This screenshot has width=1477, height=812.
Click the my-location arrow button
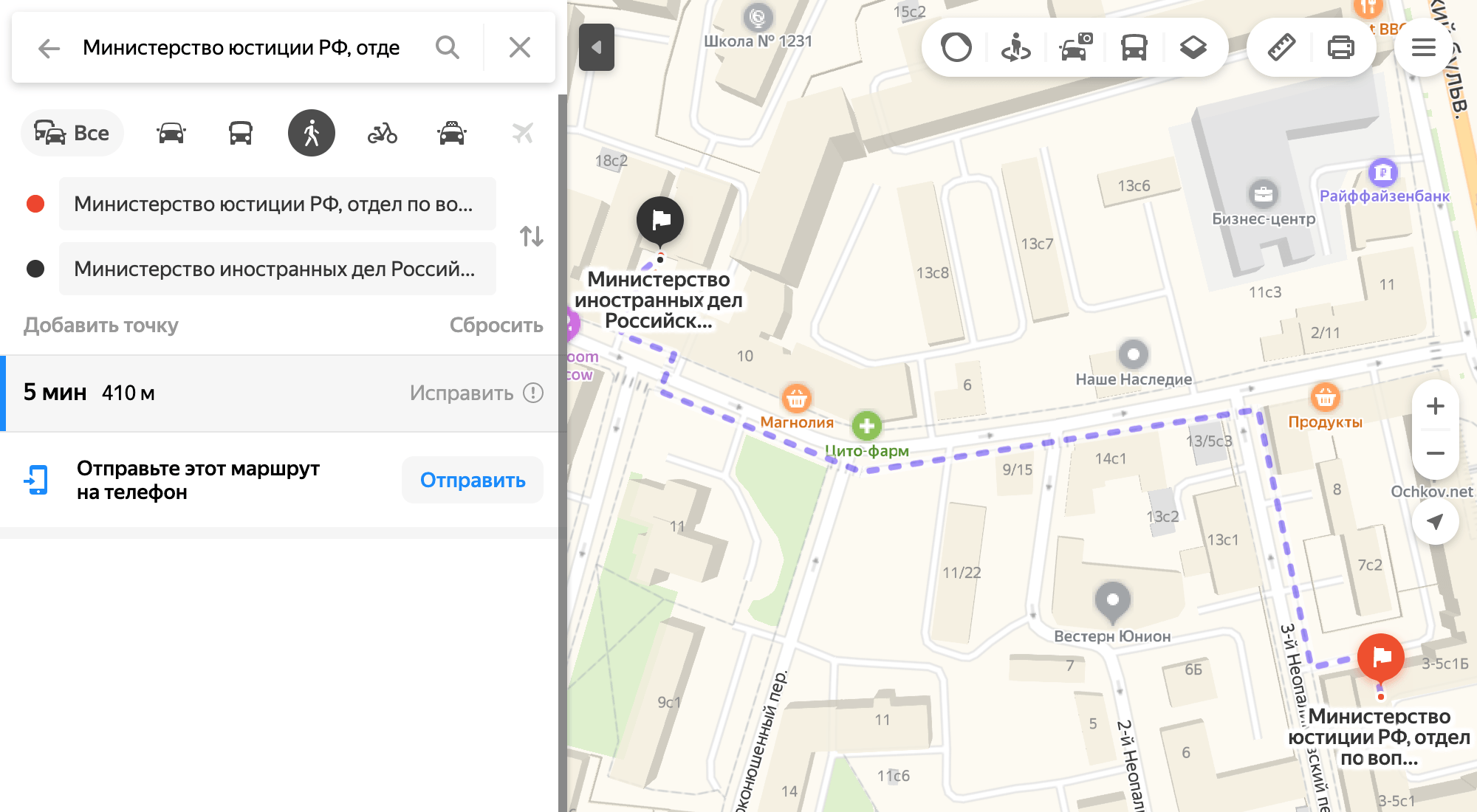[x=1435, y=522]
